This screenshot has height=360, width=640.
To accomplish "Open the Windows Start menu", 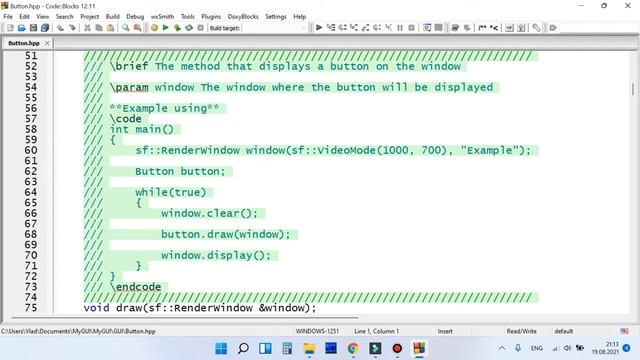I will pos(221,349).
